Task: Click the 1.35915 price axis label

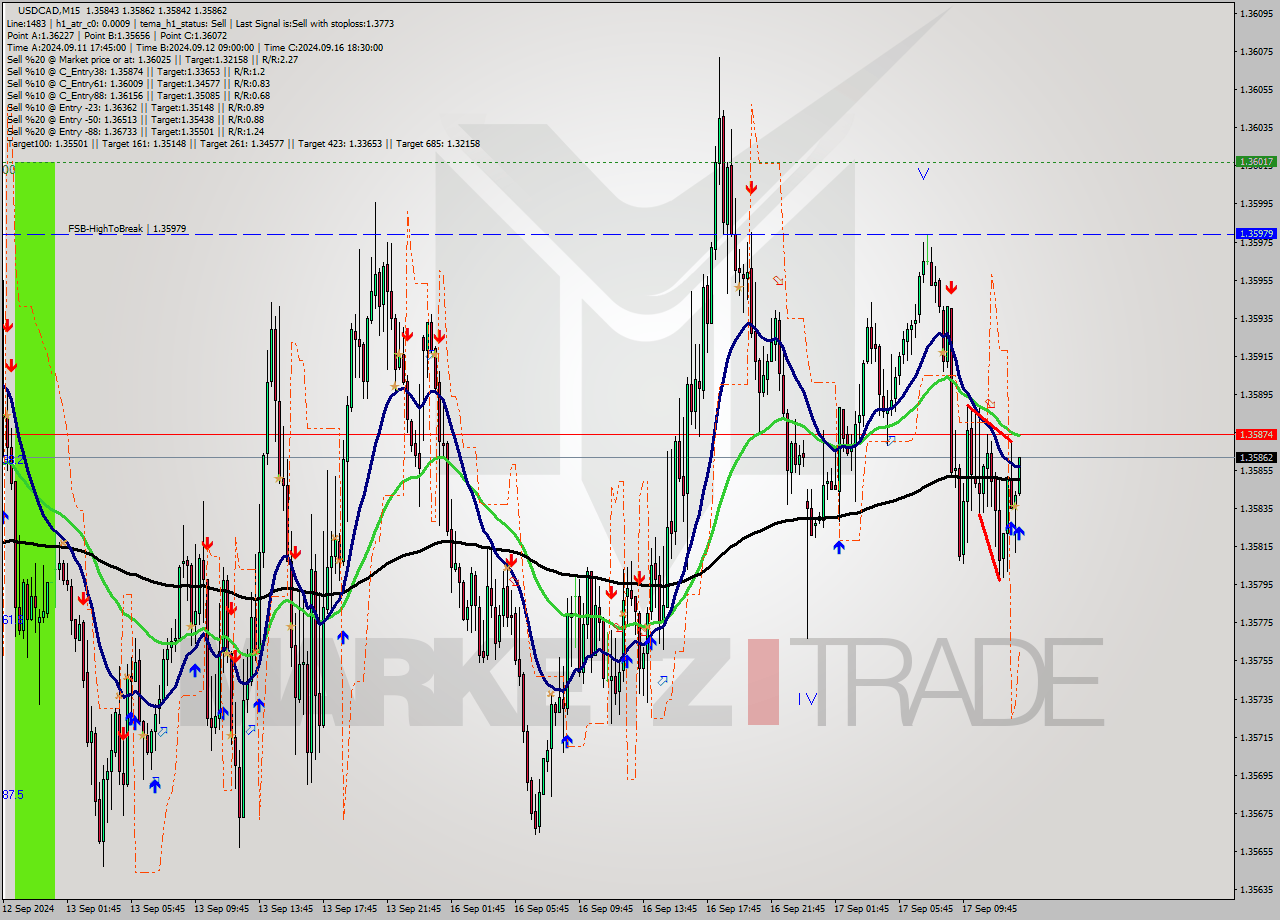Action: [x=1256, y=356]
